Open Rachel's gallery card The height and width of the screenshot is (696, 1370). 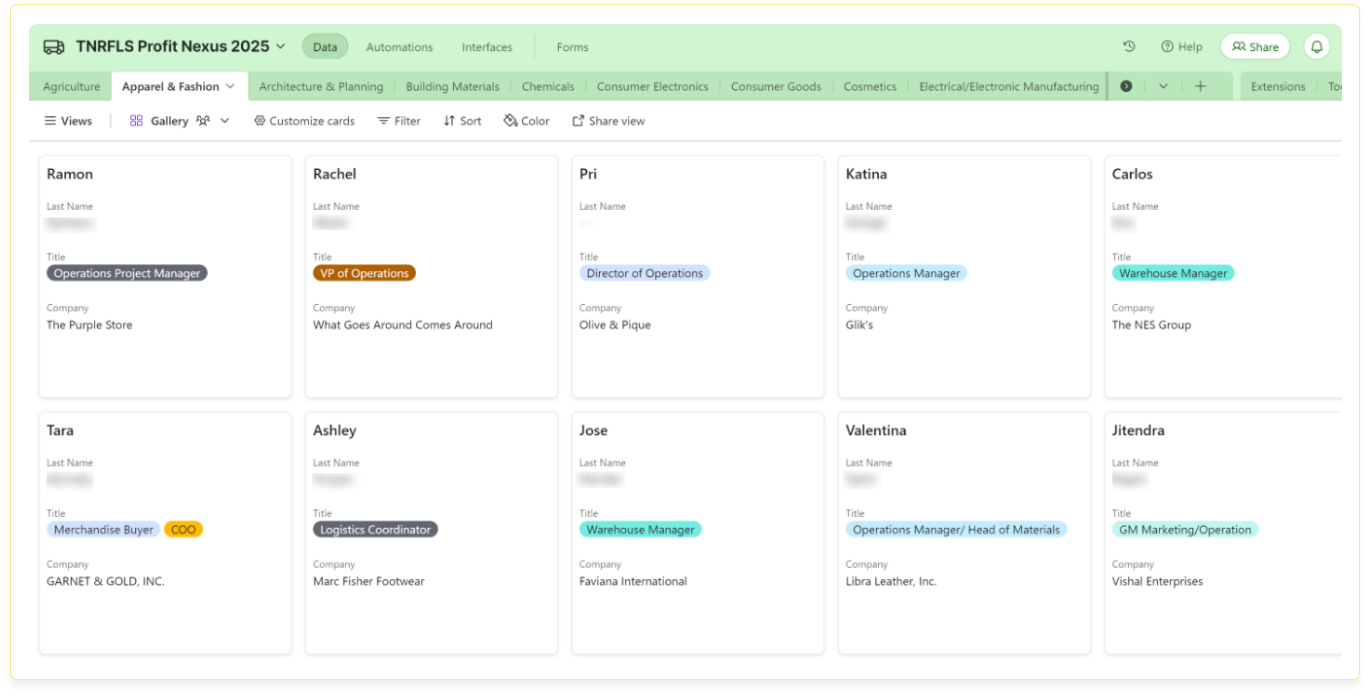tap(431, 276)
